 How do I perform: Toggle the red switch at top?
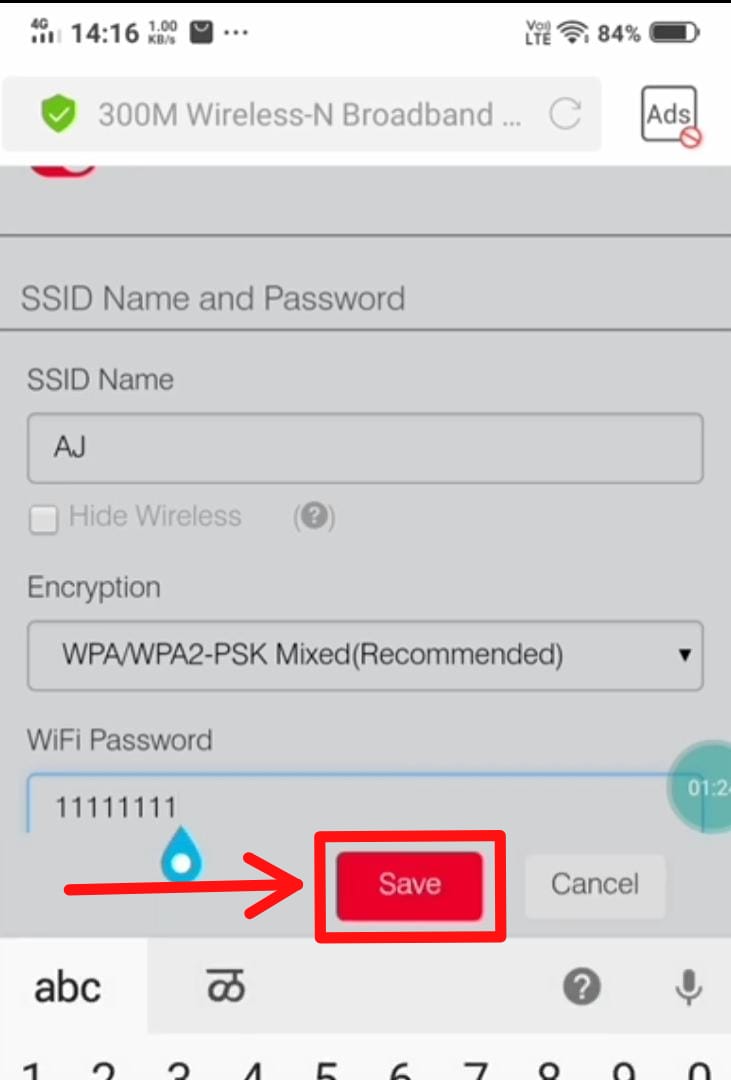pyautogui.click(x=62, y=170)
